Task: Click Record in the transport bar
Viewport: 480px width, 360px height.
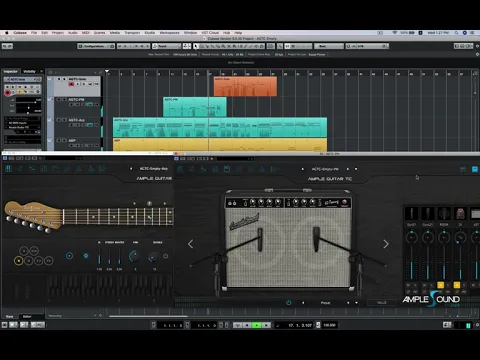Action: [x=266, y=325]
